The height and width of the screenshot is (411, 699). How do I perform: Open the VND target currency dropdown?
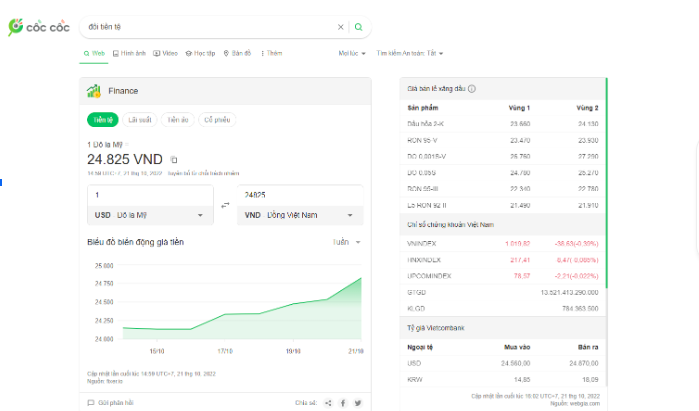pos(299,215)
